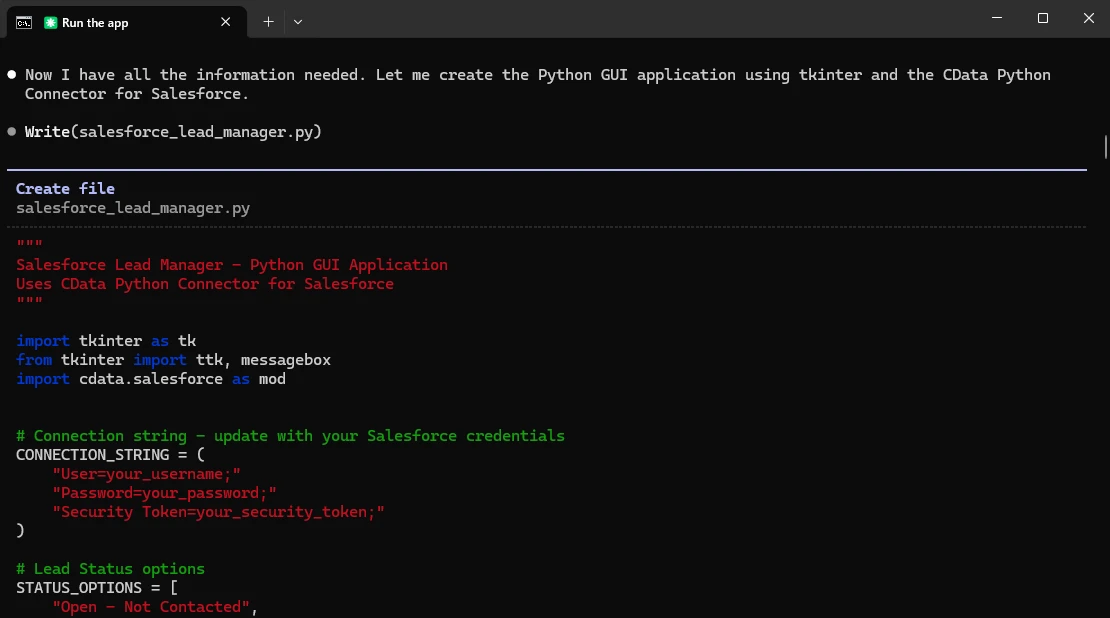Close the Run the app tab
This screenshot has height=618, width=1110.
click(227, 21)
